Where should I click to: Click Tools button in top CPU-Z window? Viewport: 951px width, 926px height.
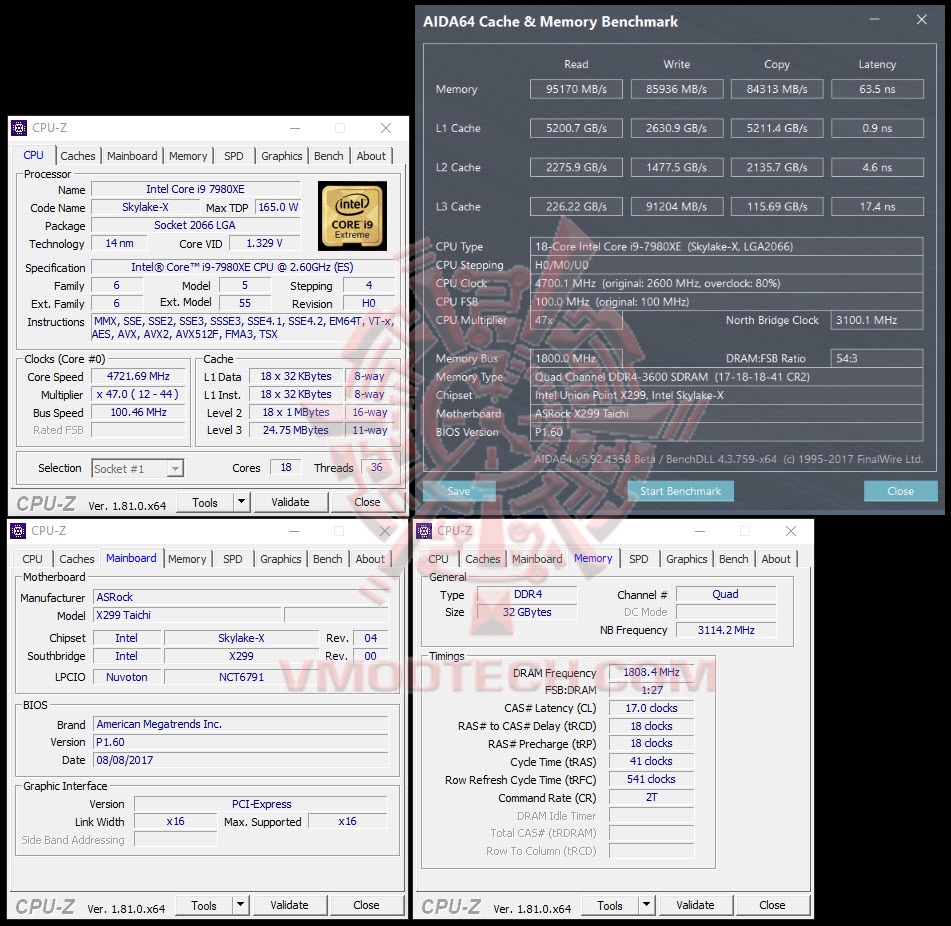pyautogui.click(x=205, y=503)
